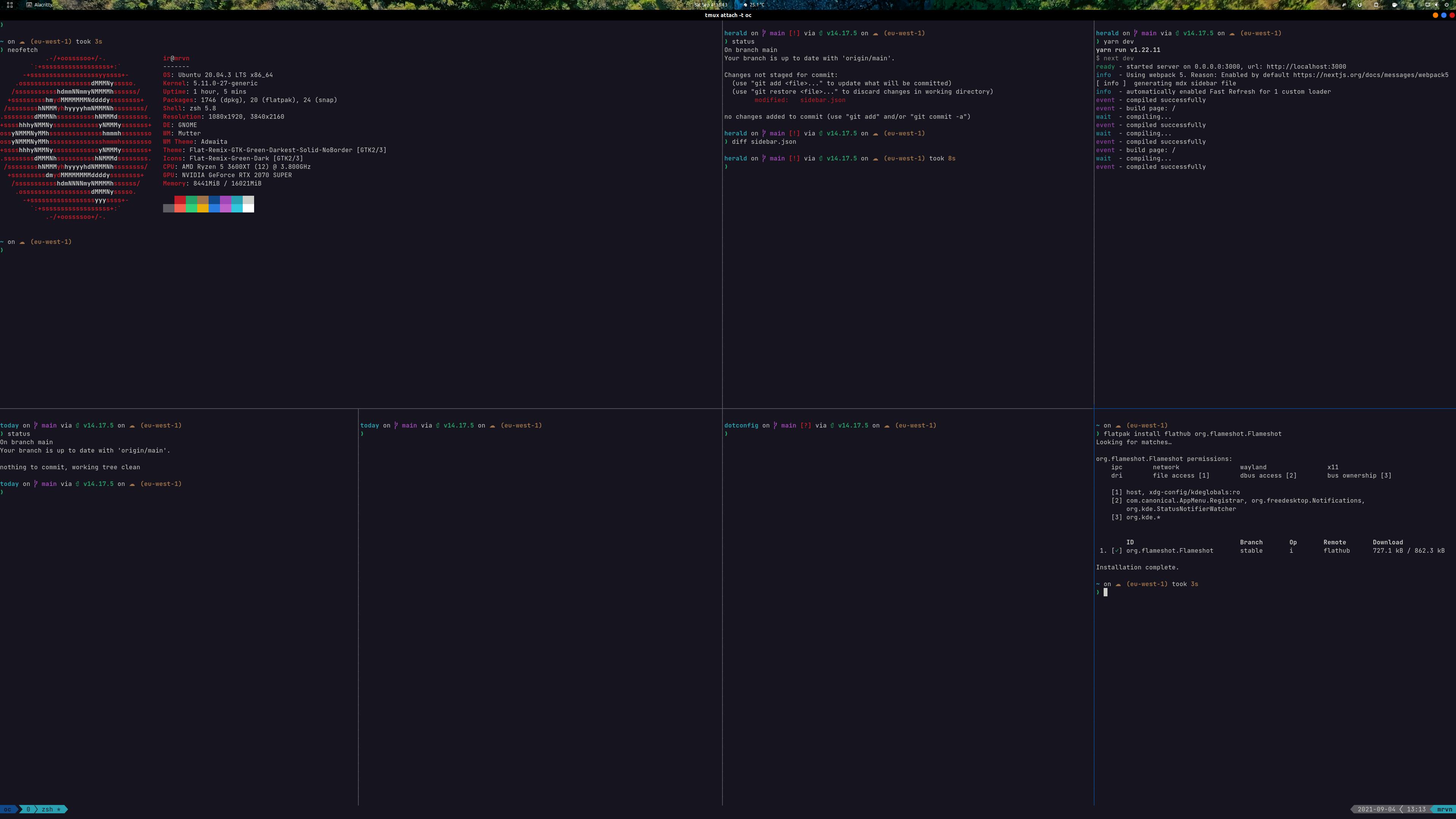The image size is (1456, 819).
Task: Open the volume speaker icon
Action: [x=1437, y=5]
